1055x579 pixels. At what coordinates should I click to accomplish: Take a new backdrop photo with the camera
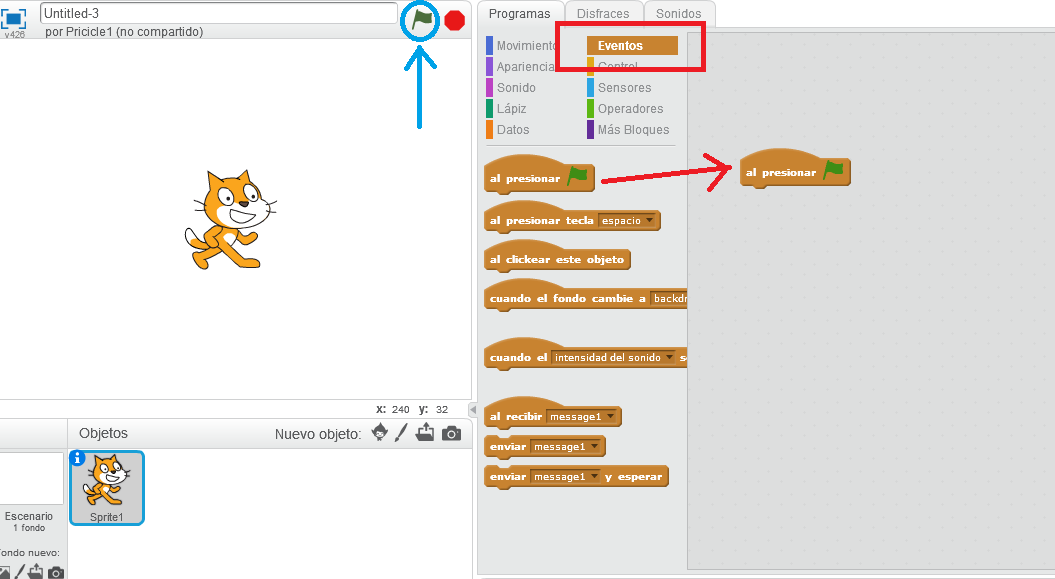coord(57,572)
